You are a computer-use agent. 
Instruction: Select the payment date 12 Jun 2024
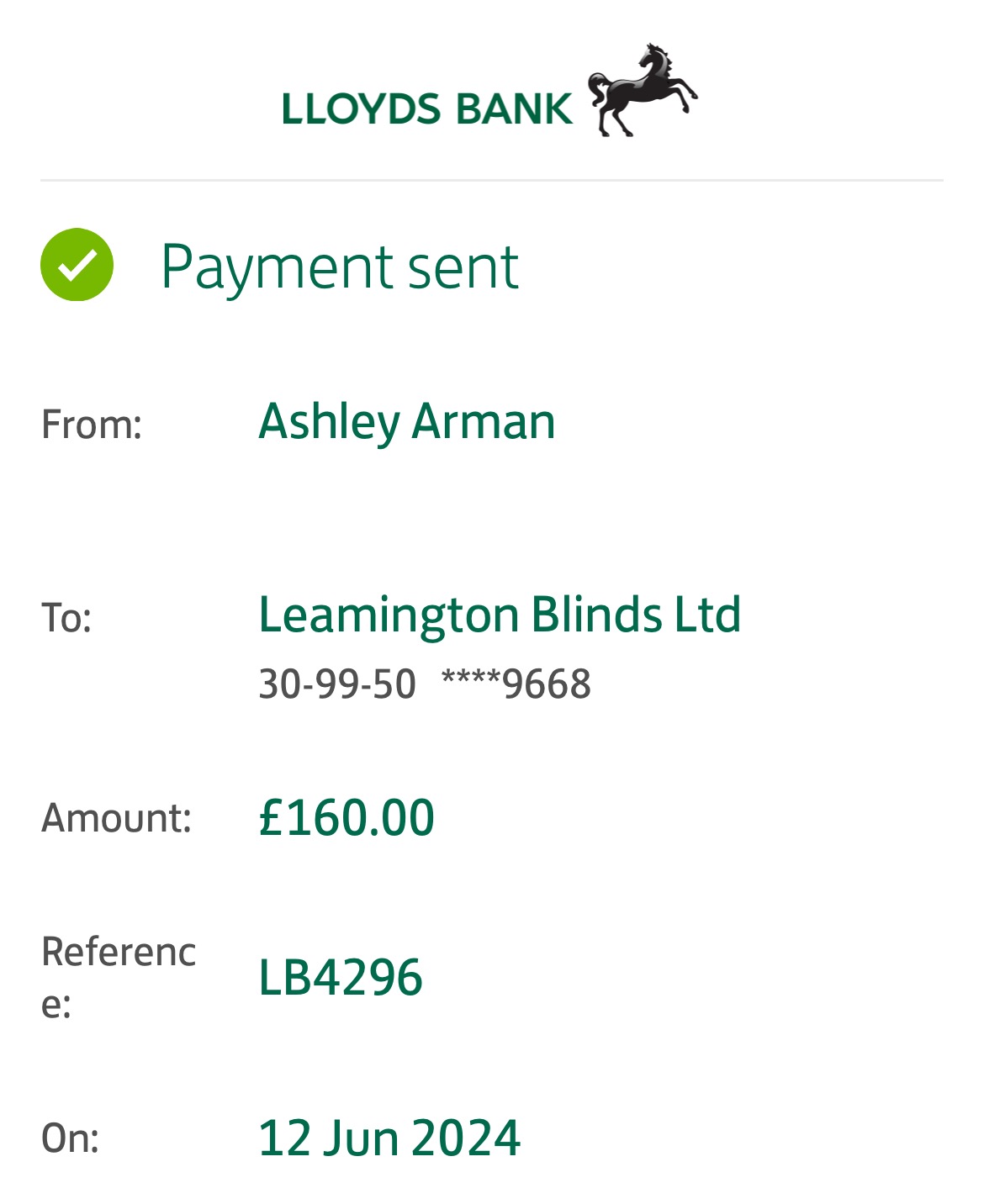tap(389, 1138)
